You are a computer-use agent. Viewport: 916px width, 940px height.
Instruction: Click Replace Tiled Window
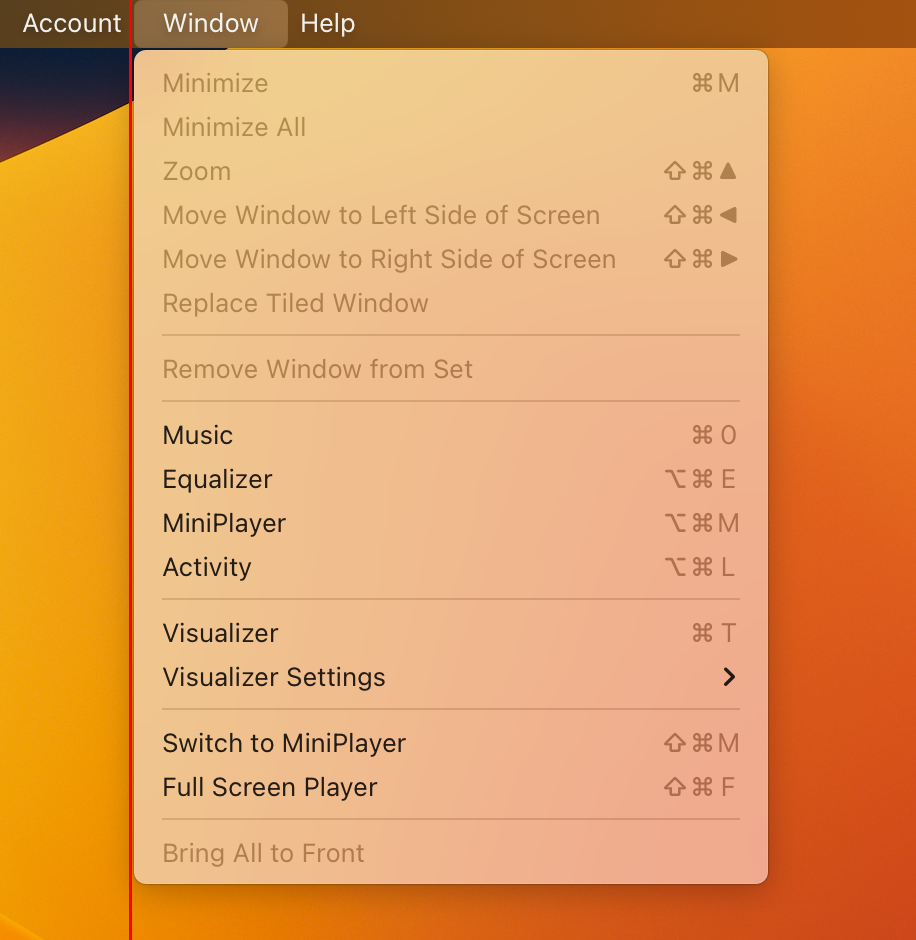(451, 303)
